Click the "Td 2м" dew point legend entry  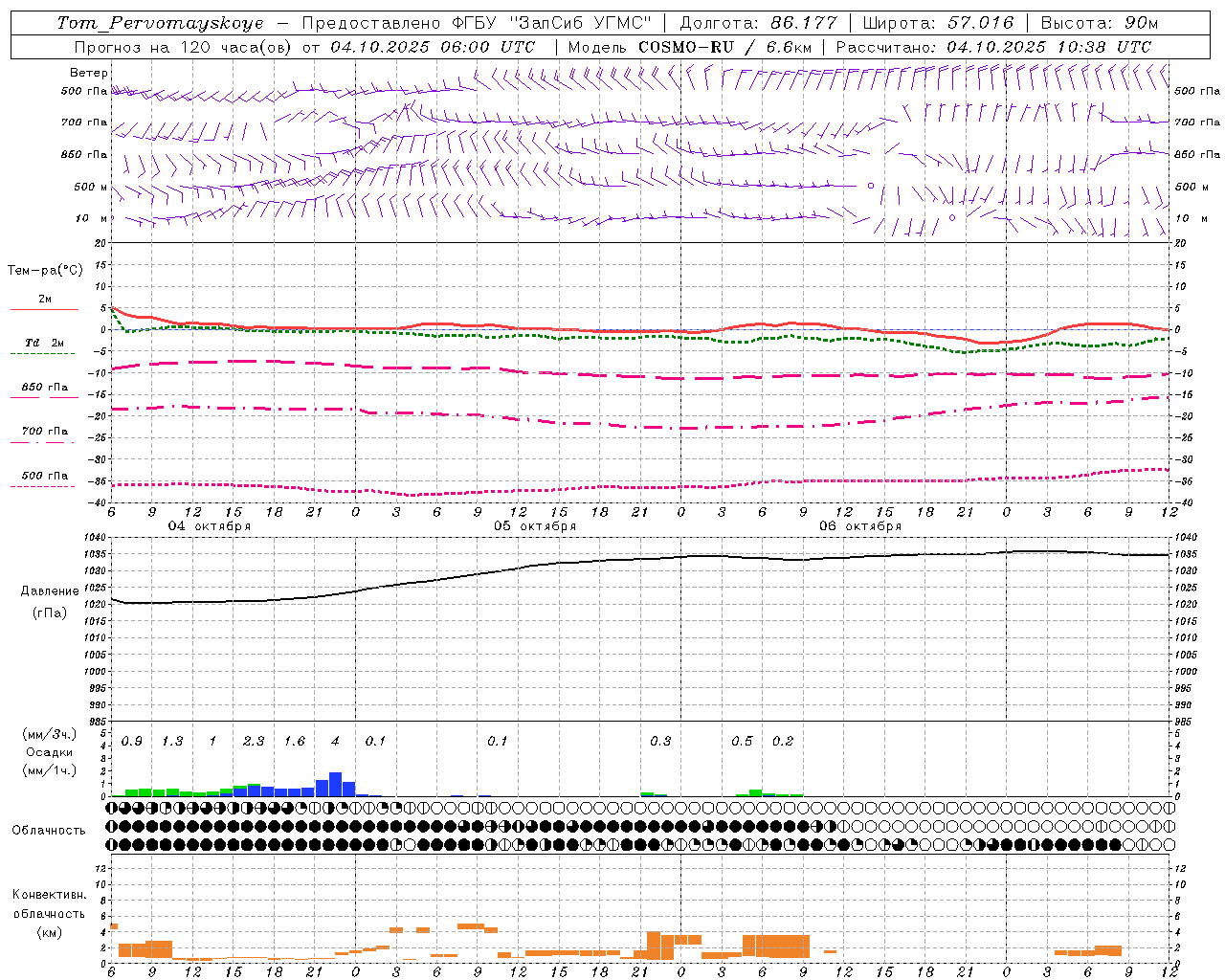45,343
